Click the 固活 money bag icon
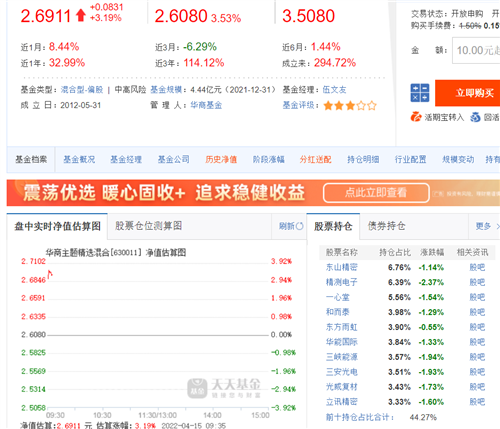Image resolution: width=500 pixels, height=429 pixels. (x=475, y=117)
